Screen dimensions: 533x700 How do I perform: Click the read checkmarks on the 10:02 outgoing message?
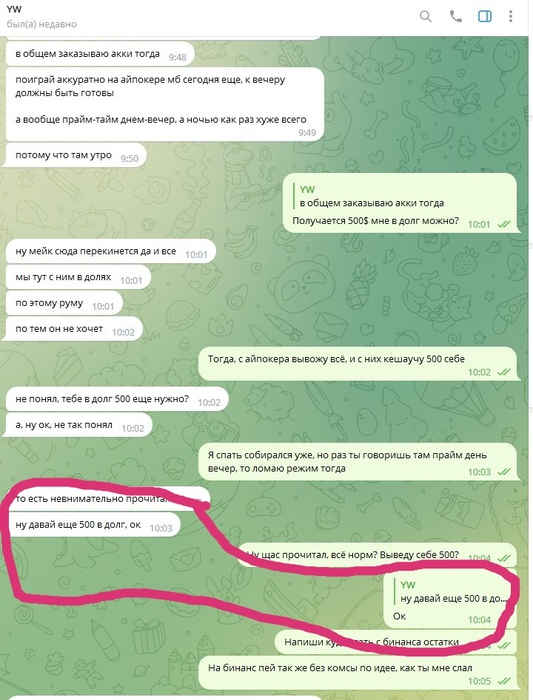(504, 372)
